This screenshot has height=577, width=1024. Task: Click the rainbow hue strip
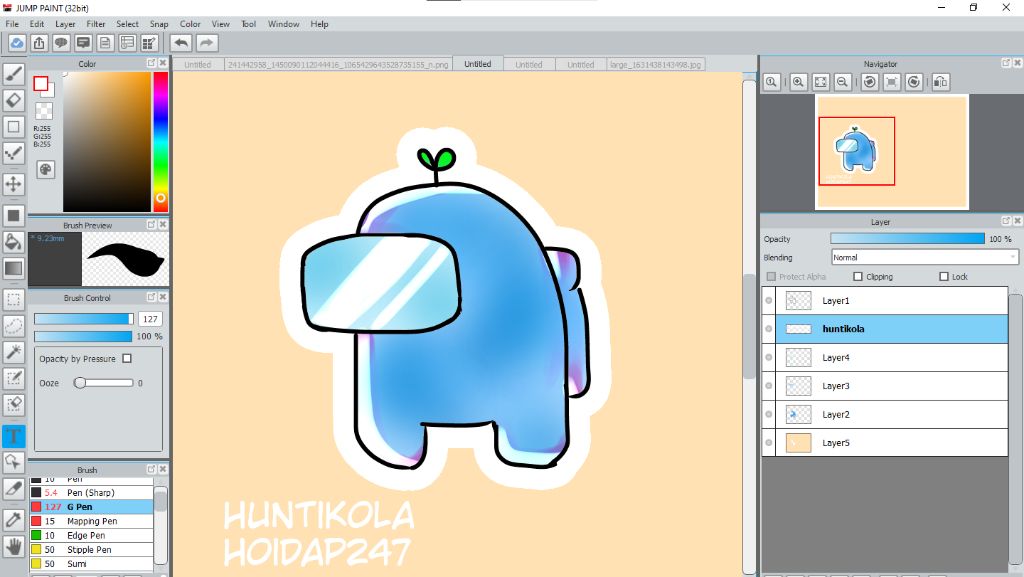[161, 142]
